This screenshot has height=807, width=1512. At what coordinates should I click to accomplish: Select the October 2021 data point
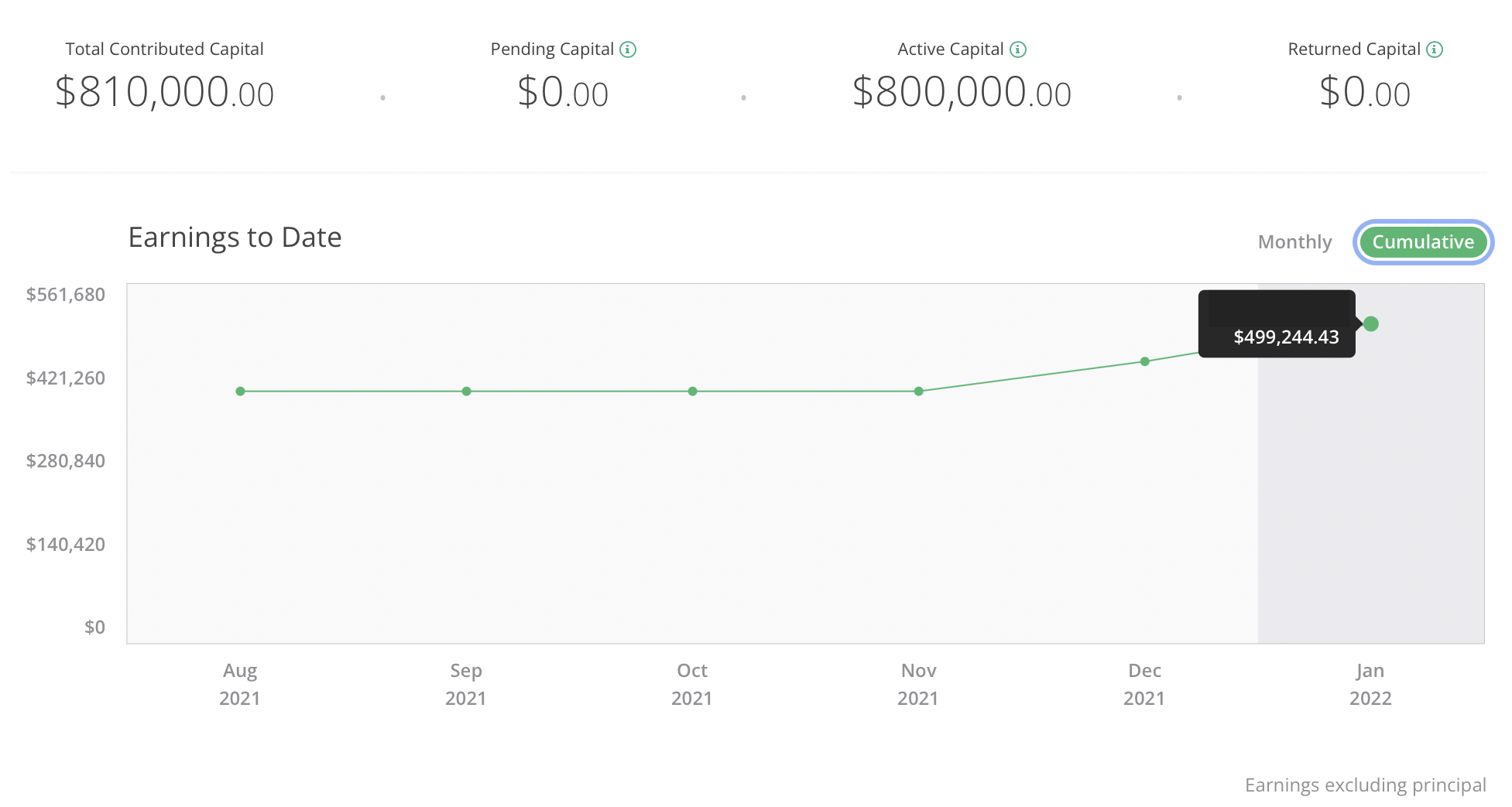point(691,391)
